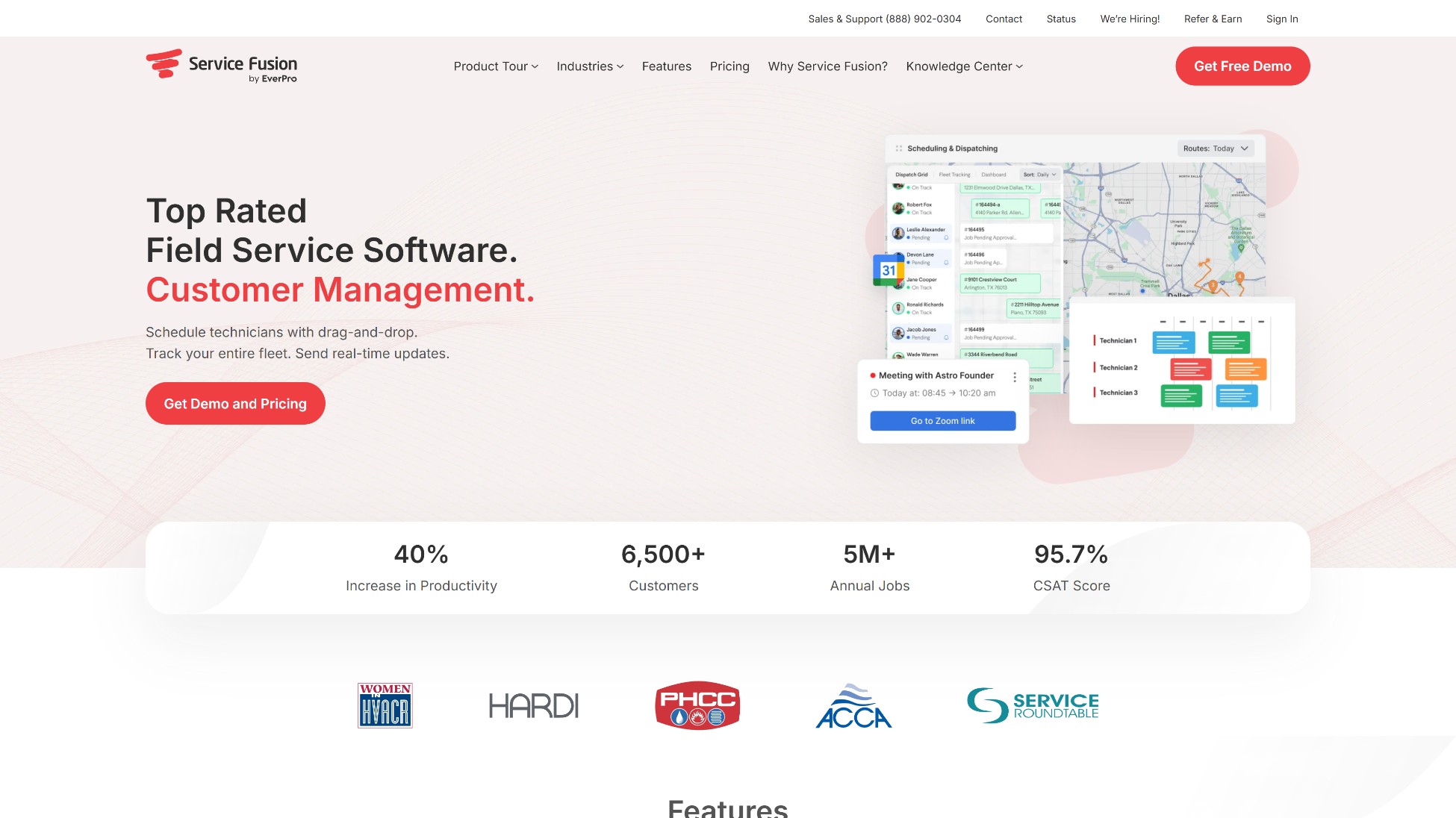Toggle the Pending alert bell for Devon Lane
Image resolution: width=1456 pixels, height=818 pixels.
[946, 263]
